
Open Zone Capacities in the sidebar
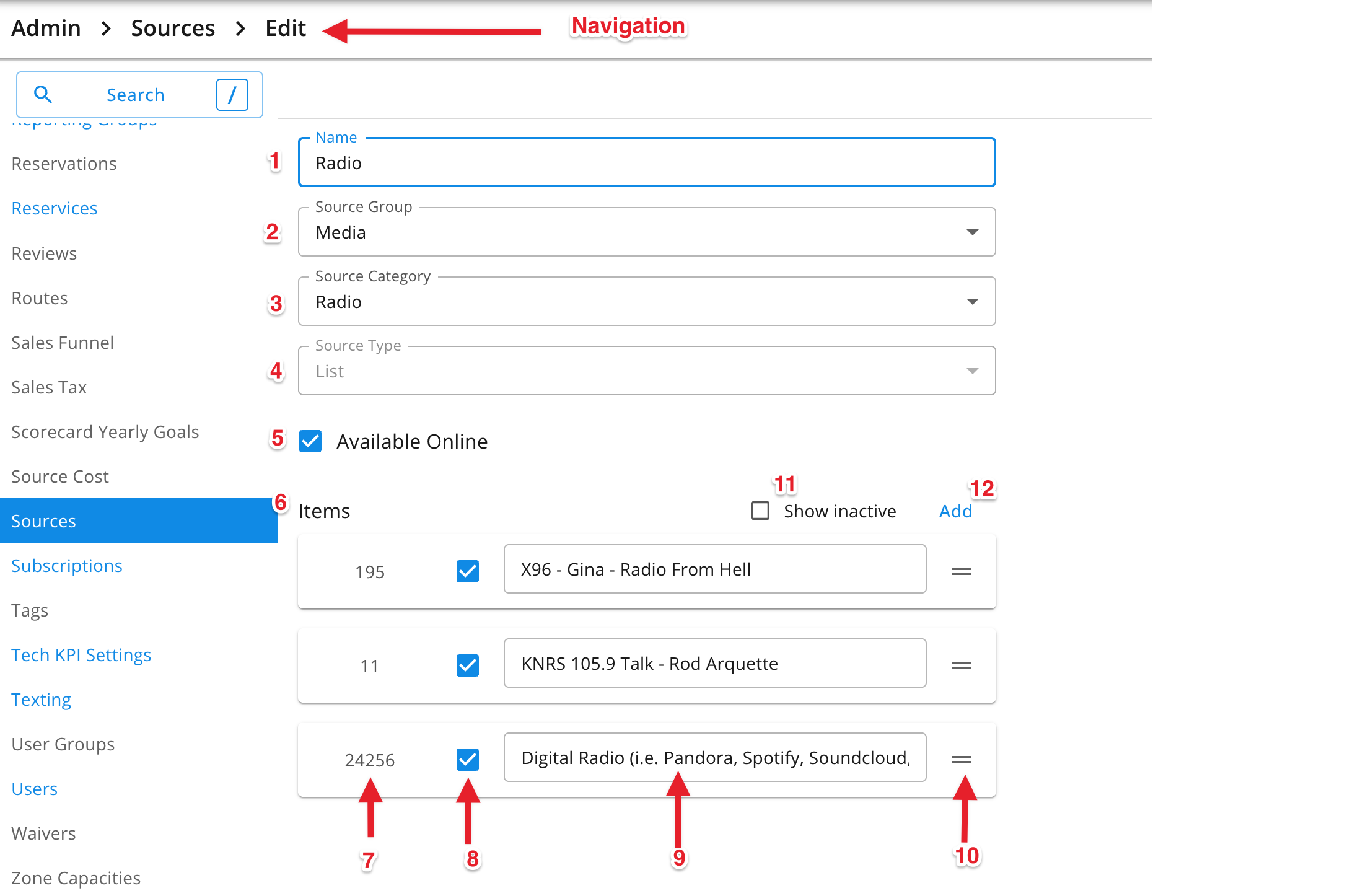coord(76,878)
